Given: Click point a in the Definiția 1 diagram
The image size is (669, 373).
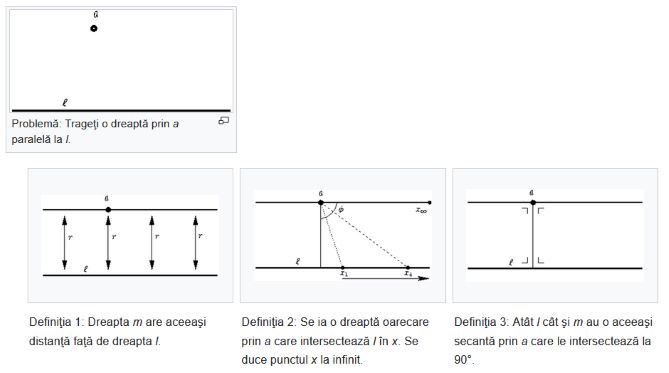Looking at the screenshot, I should (x=108, y=210).
